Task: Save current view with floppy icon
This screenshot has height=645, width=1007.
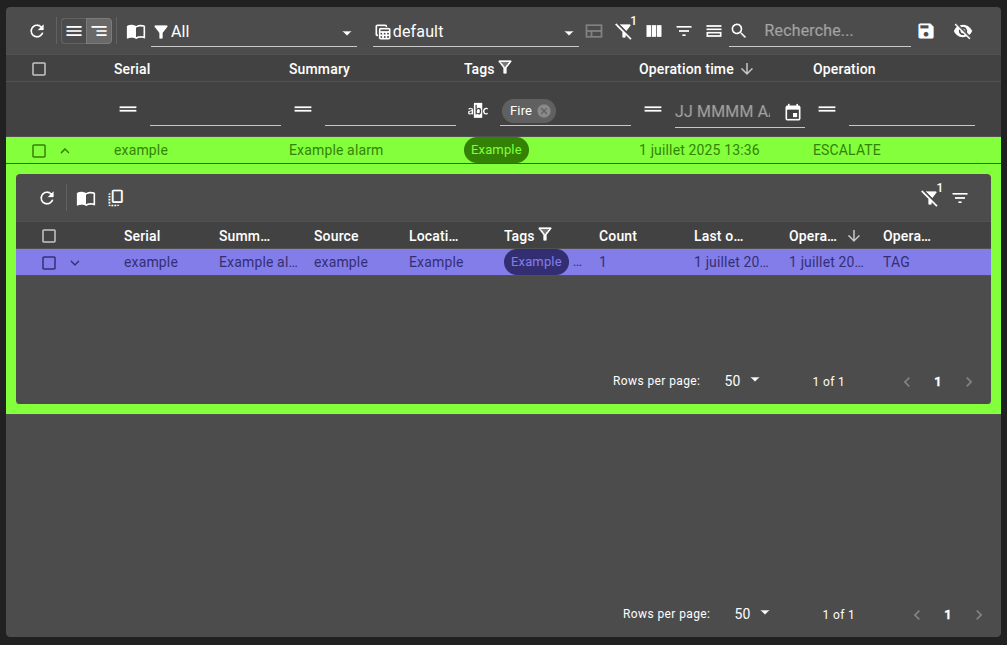Action: click(925, 31)
